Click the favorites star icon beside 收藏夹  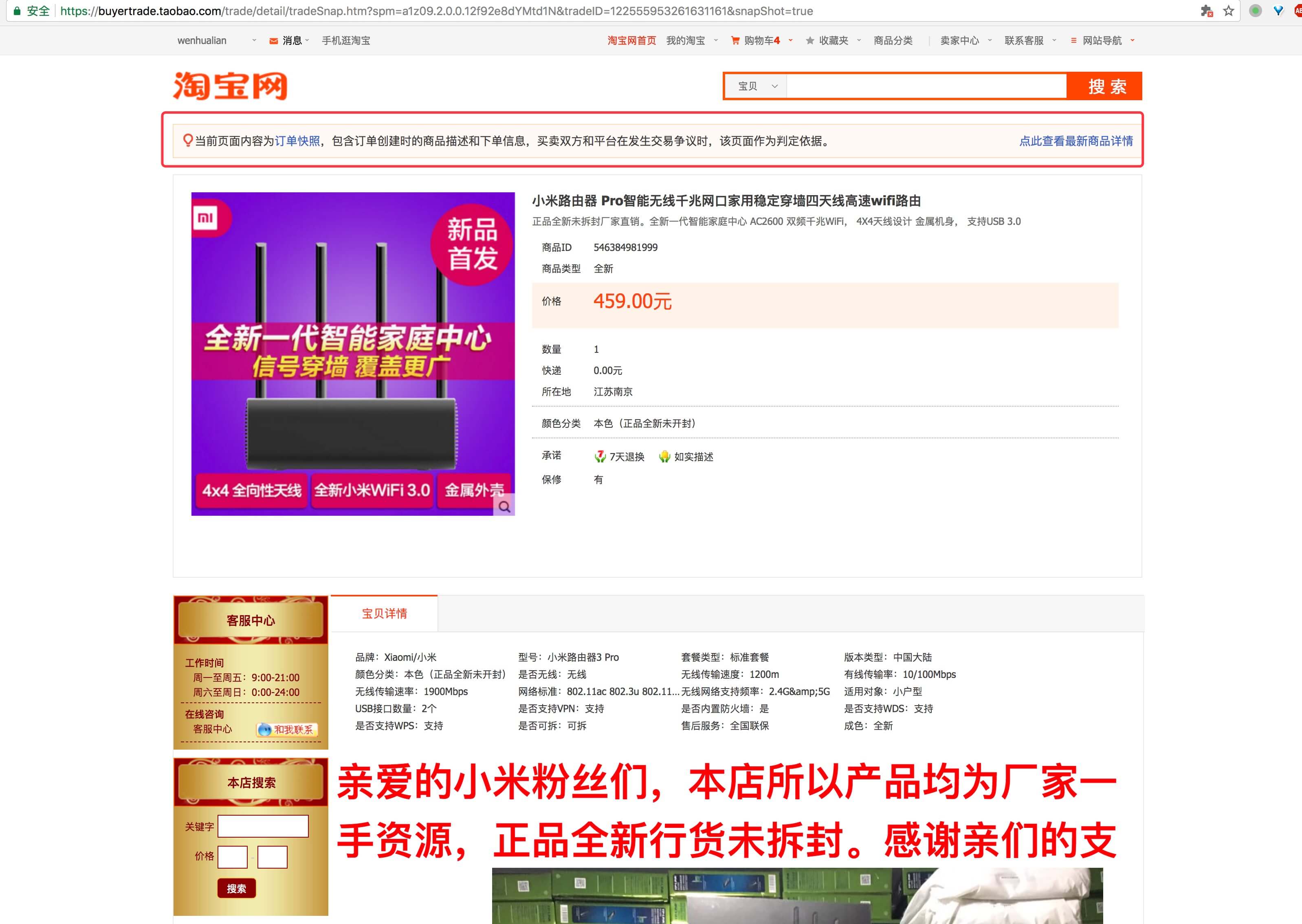click(x=810, y=40)
